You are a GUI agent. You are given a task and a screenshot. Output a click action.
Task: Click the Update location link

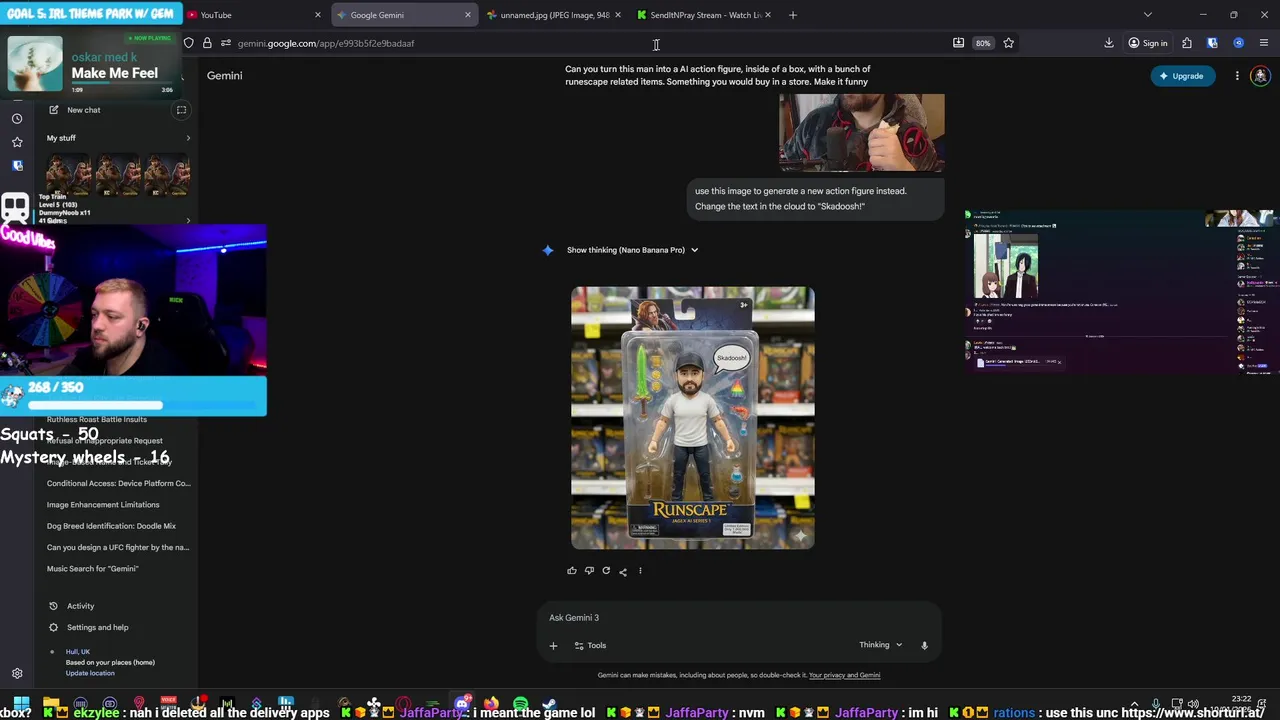[90, 673]
